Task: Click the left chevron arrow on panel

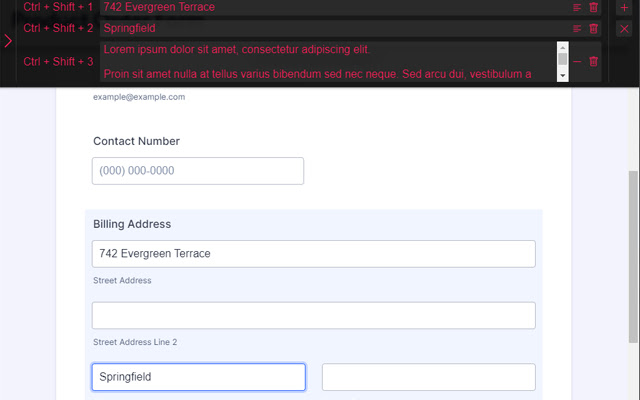Action: (x=8, y=41)
